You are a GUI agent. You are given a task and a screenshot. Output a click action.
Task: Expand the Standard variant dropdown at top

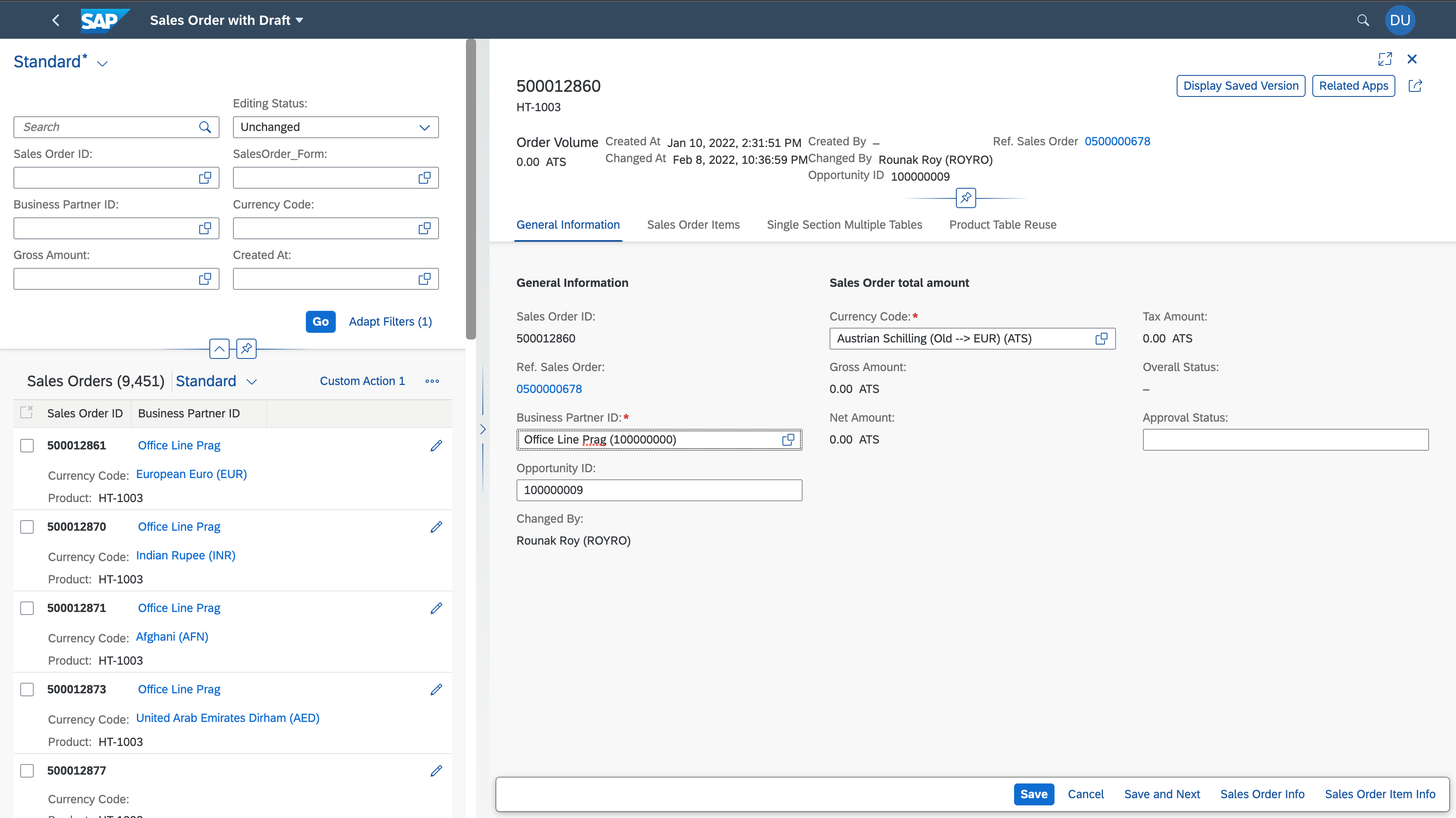(102, 63)
